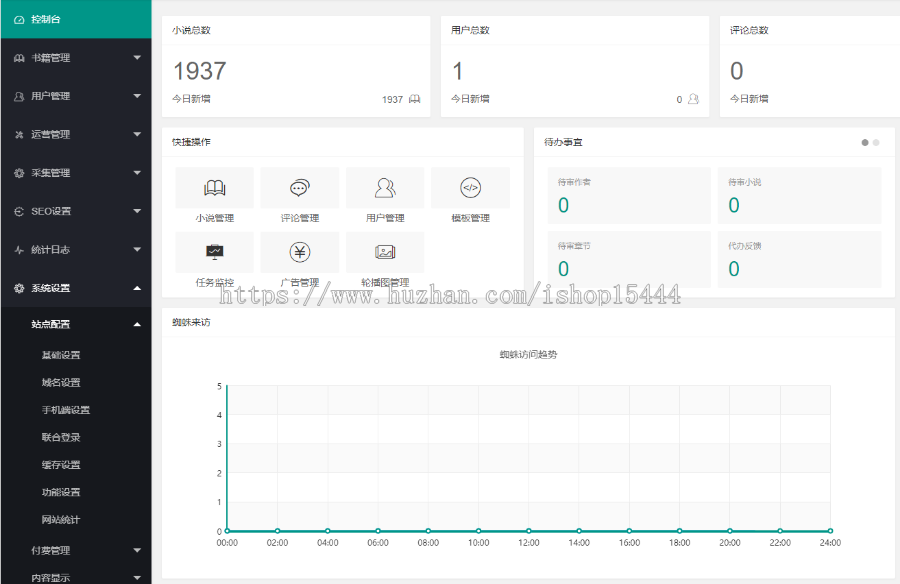Open the 评论管理 chat bubble shortcut
The image size is (900, 584).
[x=300, y=188]
